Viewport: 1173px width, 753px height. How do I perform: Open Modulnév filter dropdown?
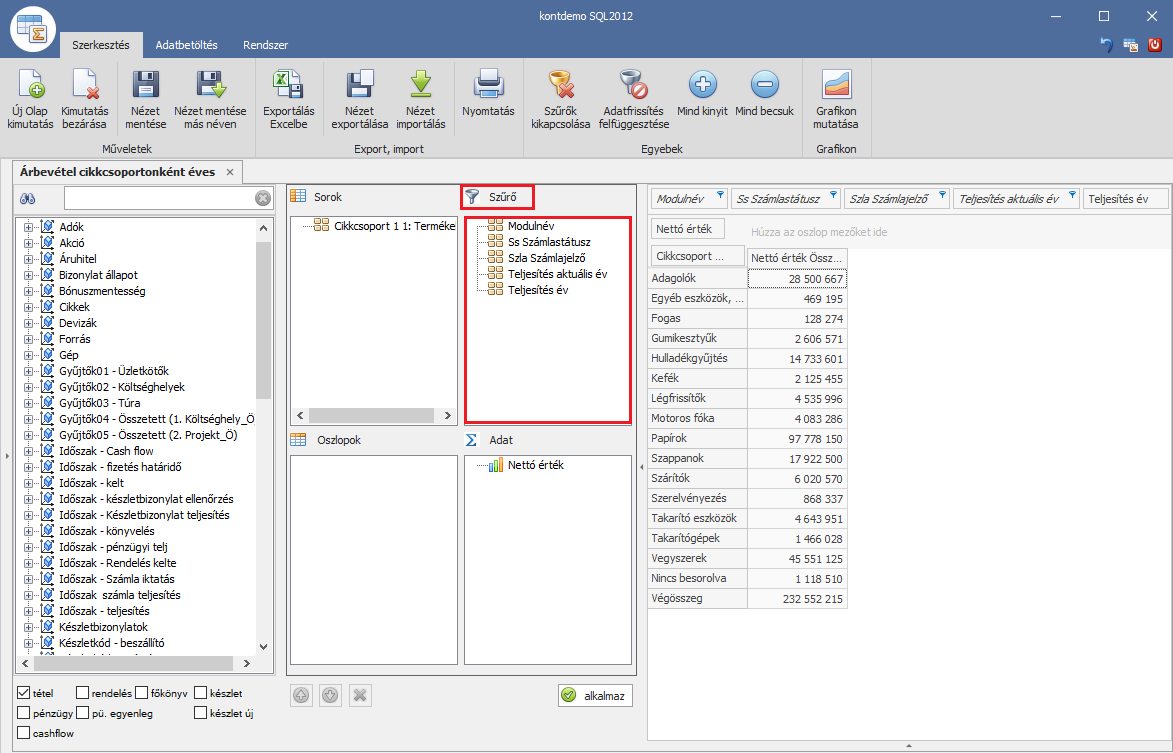pos(720,195)
